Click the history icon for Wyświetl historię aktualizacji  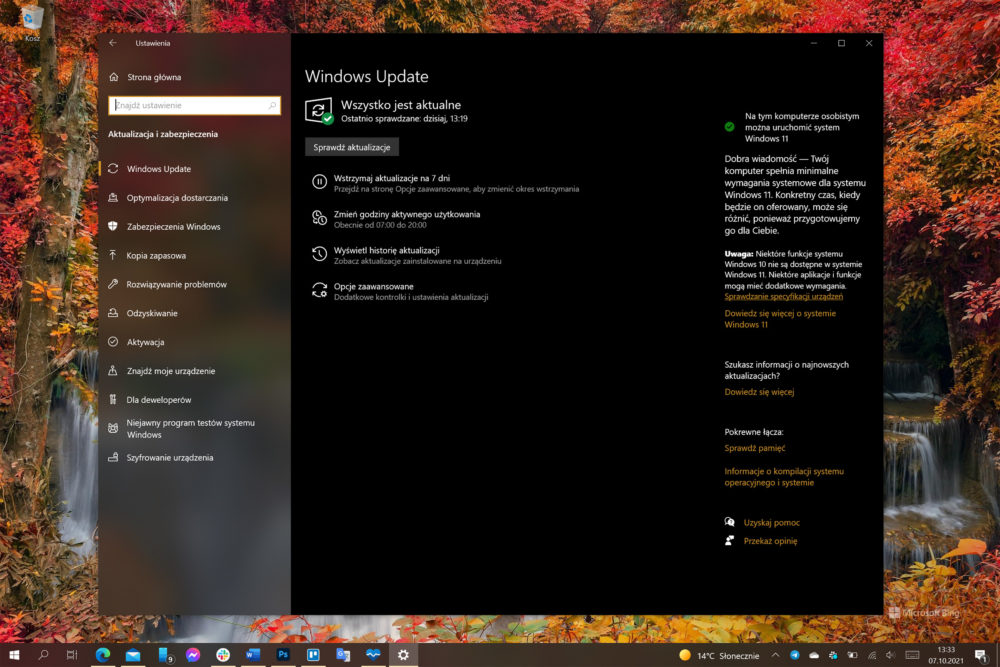point(319,254)
